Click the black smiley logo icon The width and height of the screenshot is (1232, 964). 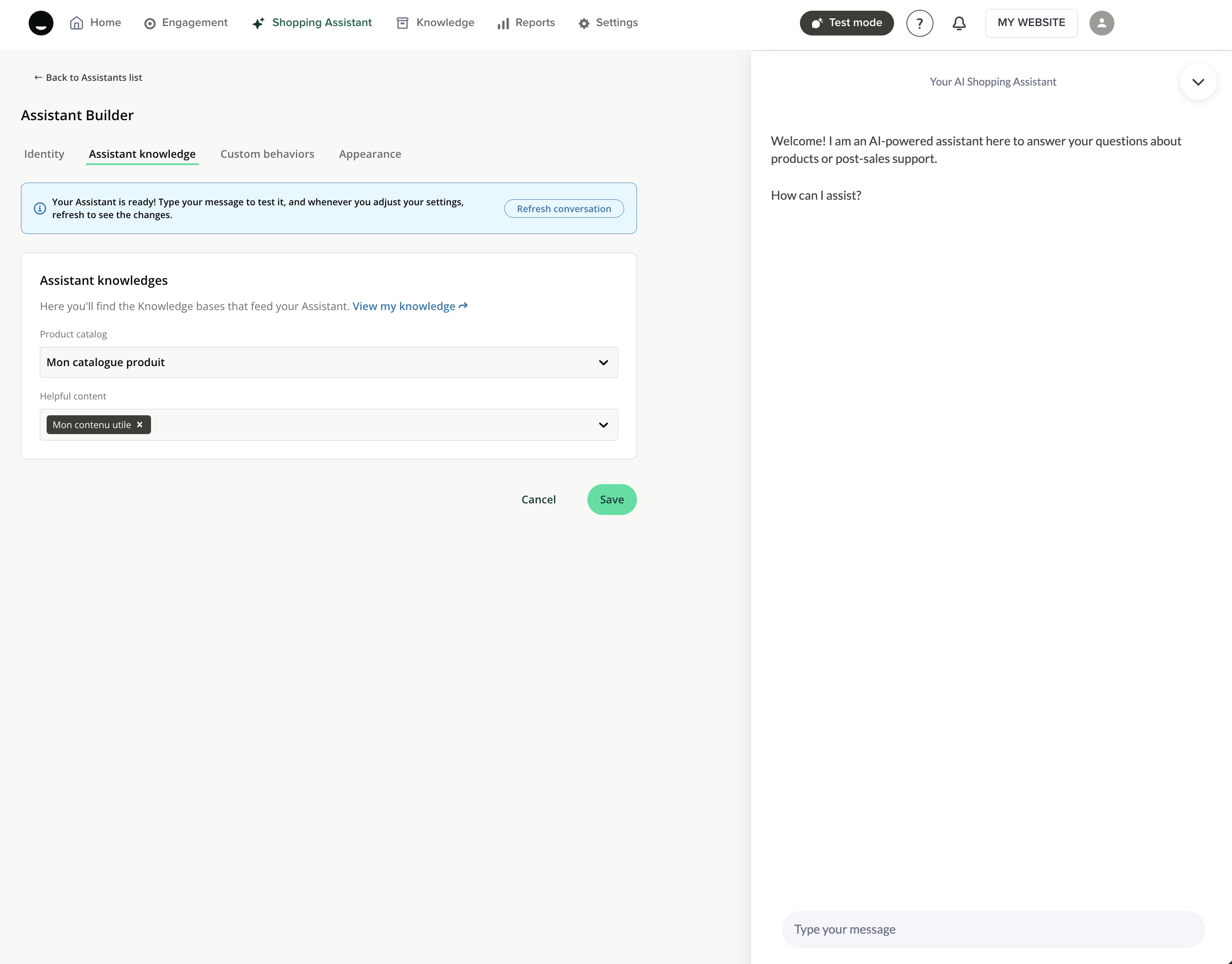coord(41,23)
